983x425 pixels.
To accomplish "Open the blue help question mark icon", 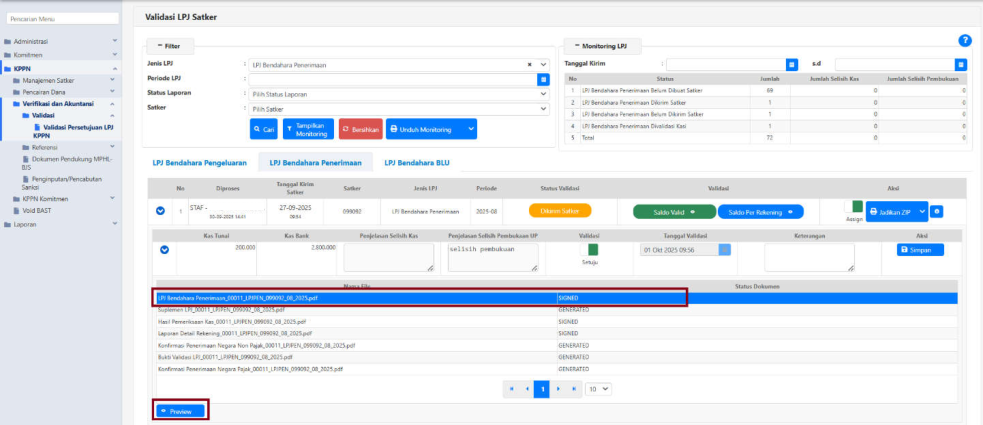I will coord(965,40).
